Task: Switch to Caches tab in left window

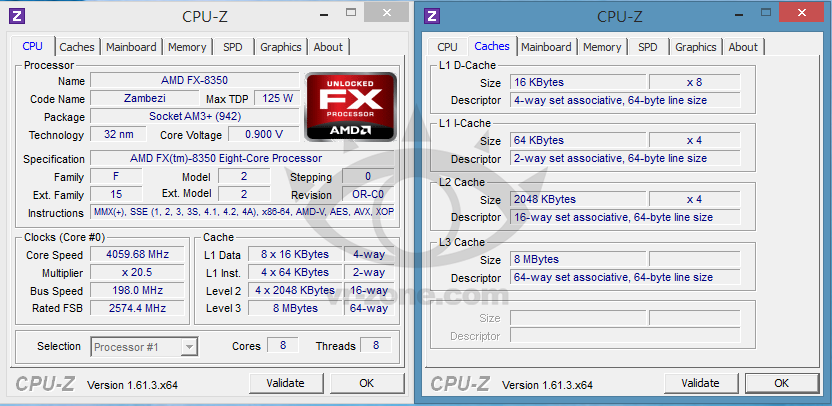Action: point(77,47)
